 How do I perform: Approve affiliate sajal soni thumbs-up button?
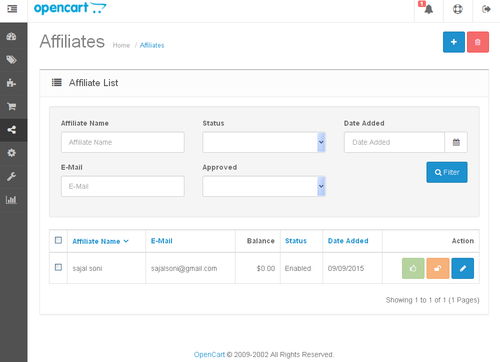(x=413, y=268)
